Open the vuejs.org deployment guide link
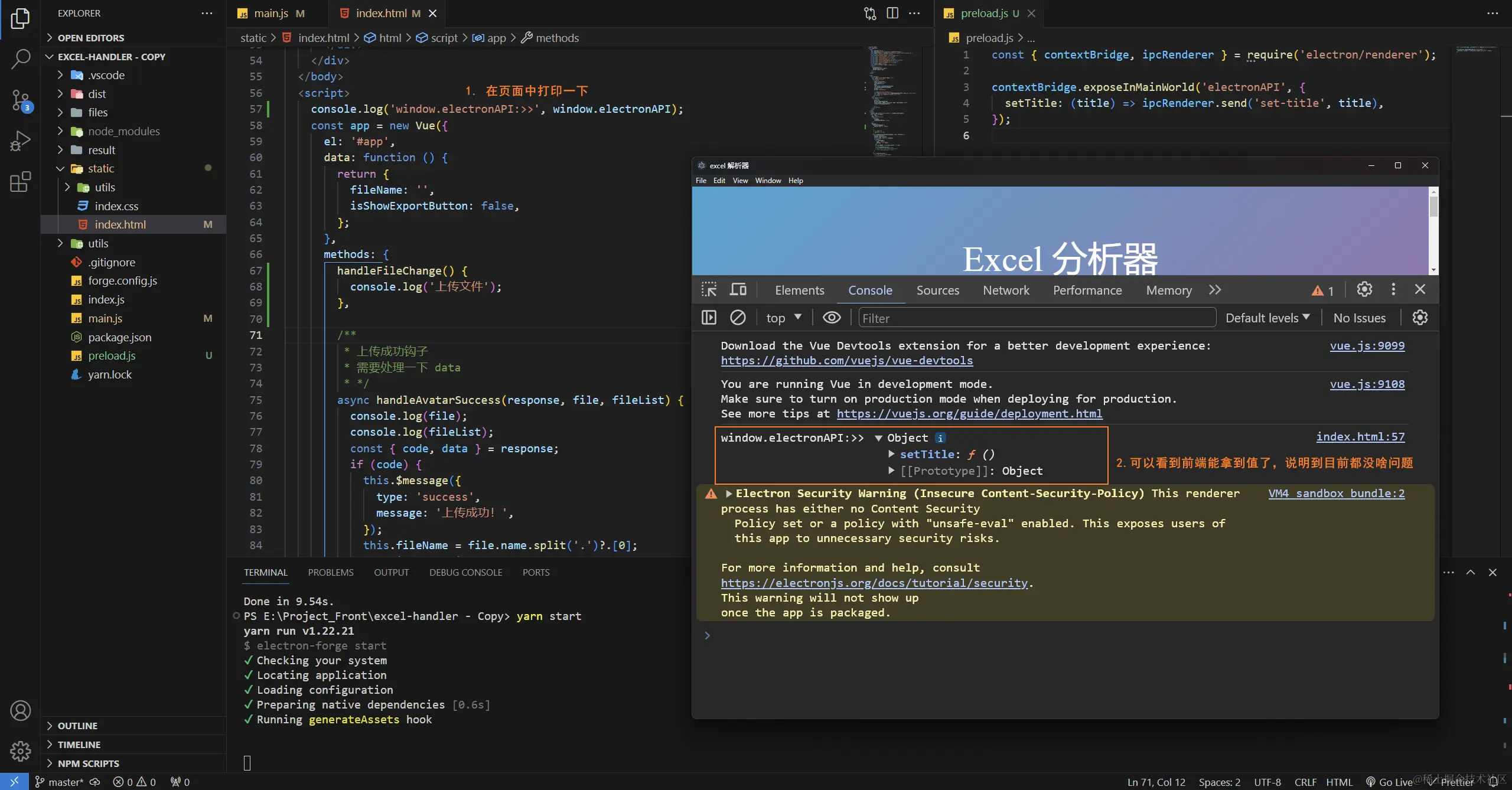The width and height of the screenshot is (1512, 790). (x=969, y=413)
